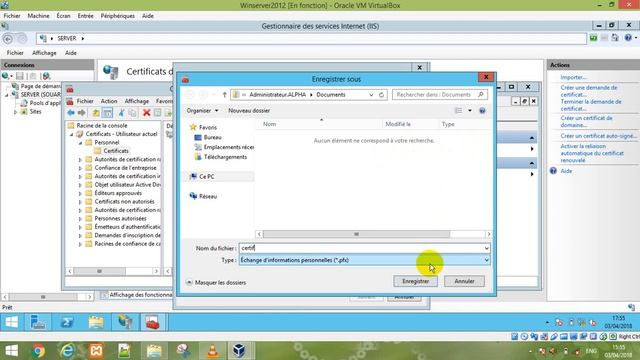Click the change view icon in save dialog
640x360 pixels.
click(459, 111)
